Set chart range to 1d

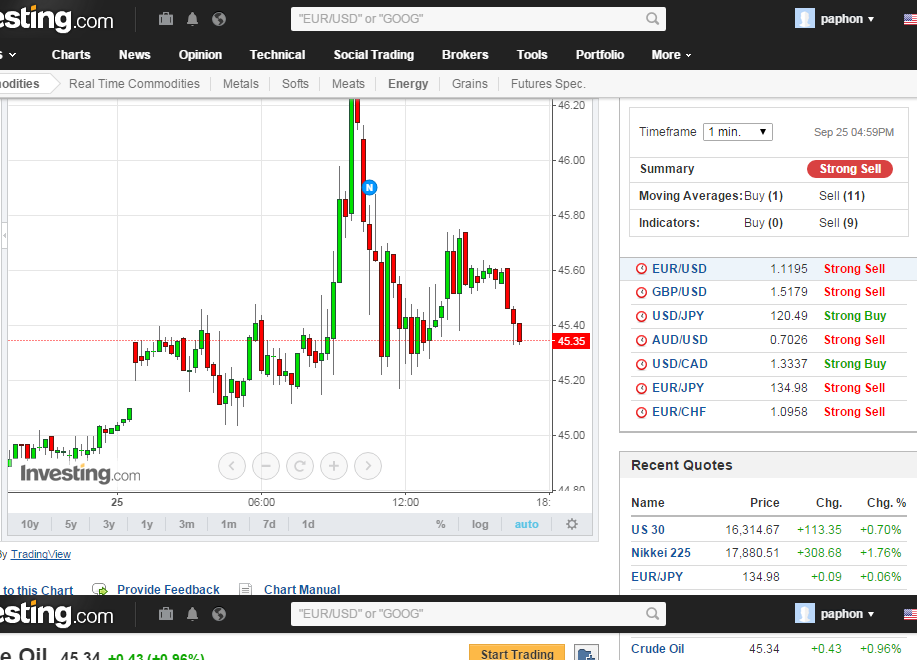pyautogui.click(x=308, y=524)
